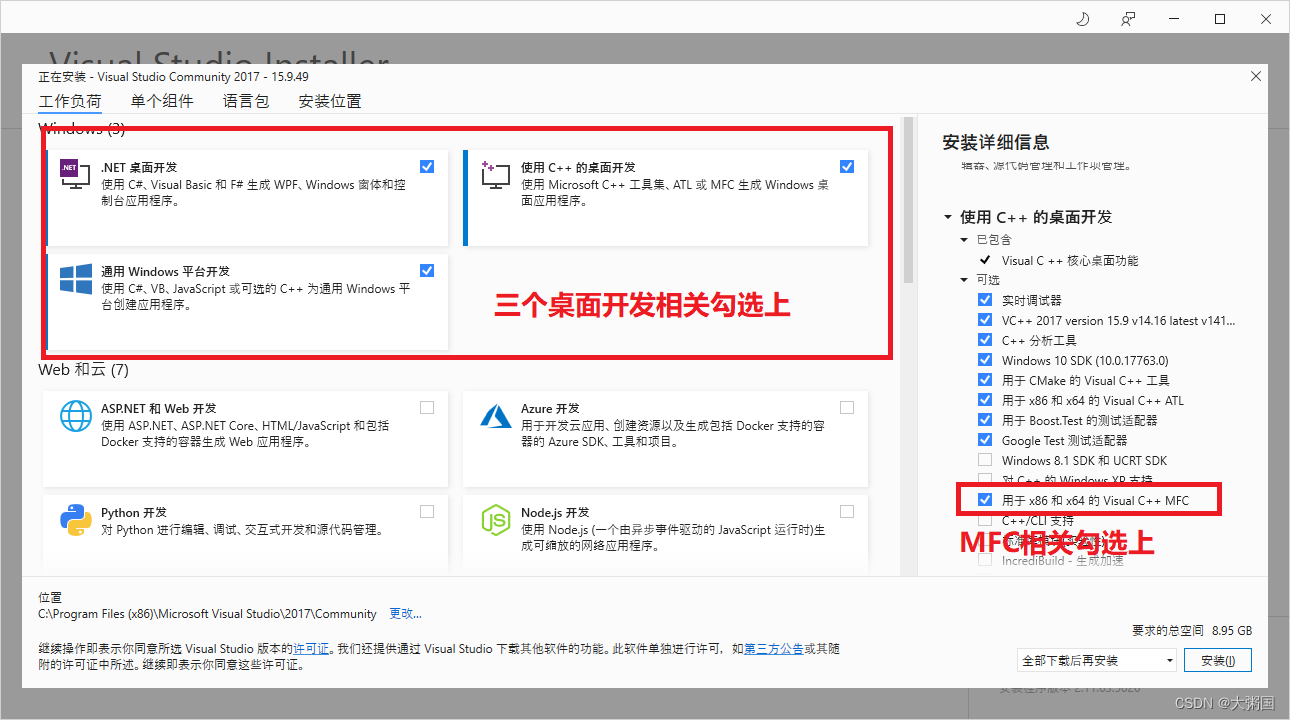
Task: Uncheck the Boost.Test 测试适配器 option
Action: pyautogui.click(x=985, y=420)
